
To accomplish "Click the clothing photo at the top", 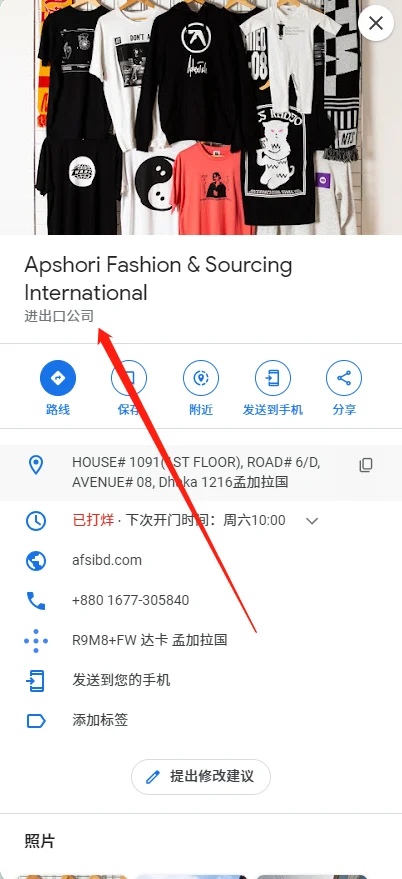I will coord(201,117).
